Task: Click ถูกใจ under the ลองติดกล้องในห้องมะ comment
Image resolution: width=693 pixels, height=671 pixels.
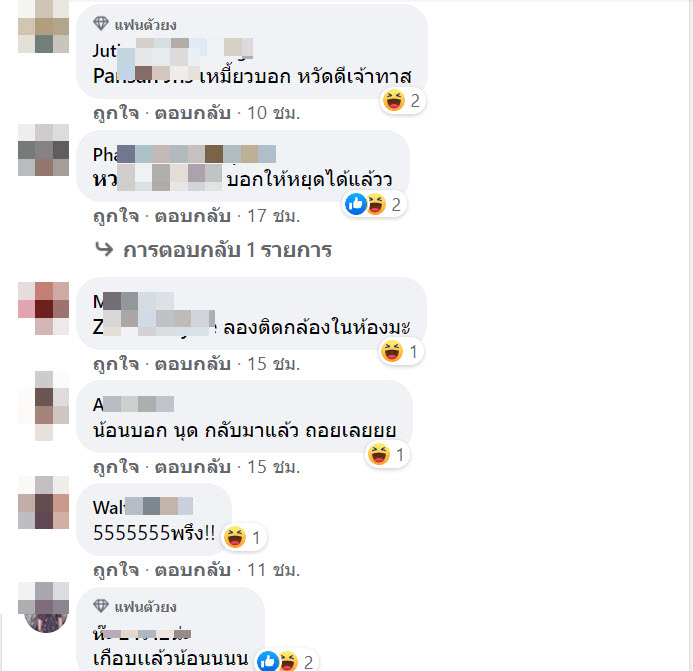Action: pyautogui.click(x=116, y=364)
